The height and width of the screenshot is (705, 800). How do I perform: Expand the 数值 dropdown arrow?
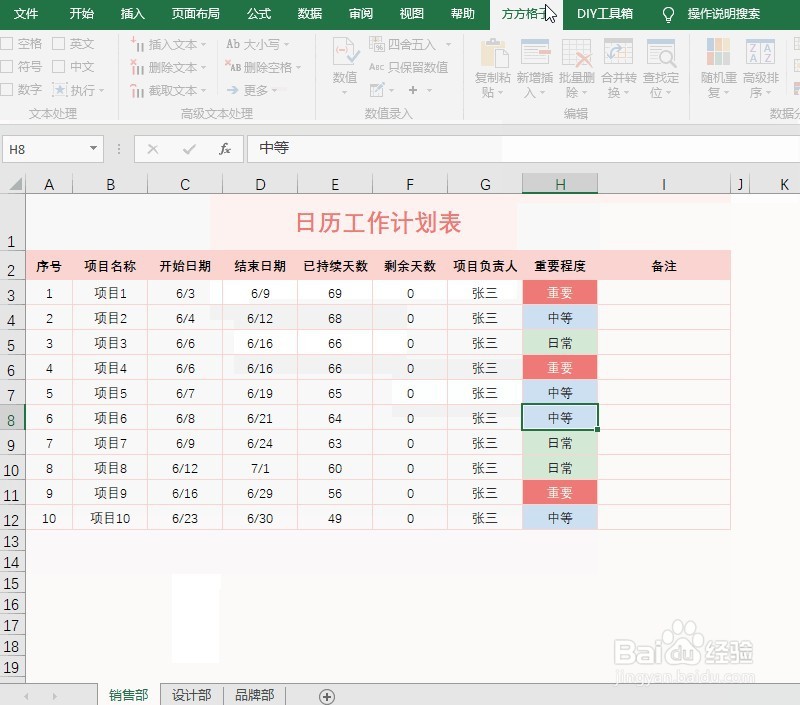click(x=345, y=92)
